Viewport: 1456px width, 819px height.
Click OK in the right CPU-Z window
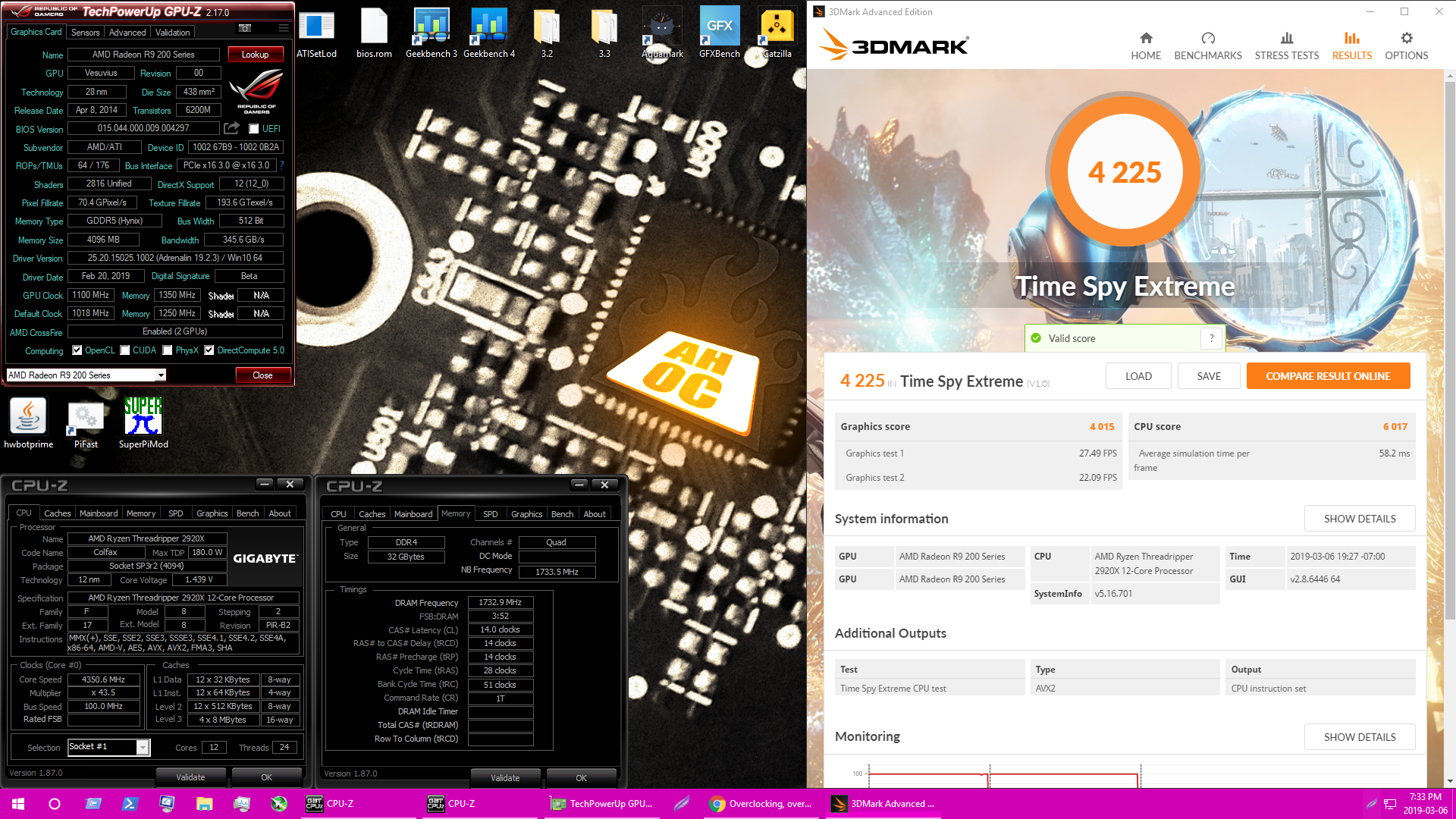coord(581,778)
